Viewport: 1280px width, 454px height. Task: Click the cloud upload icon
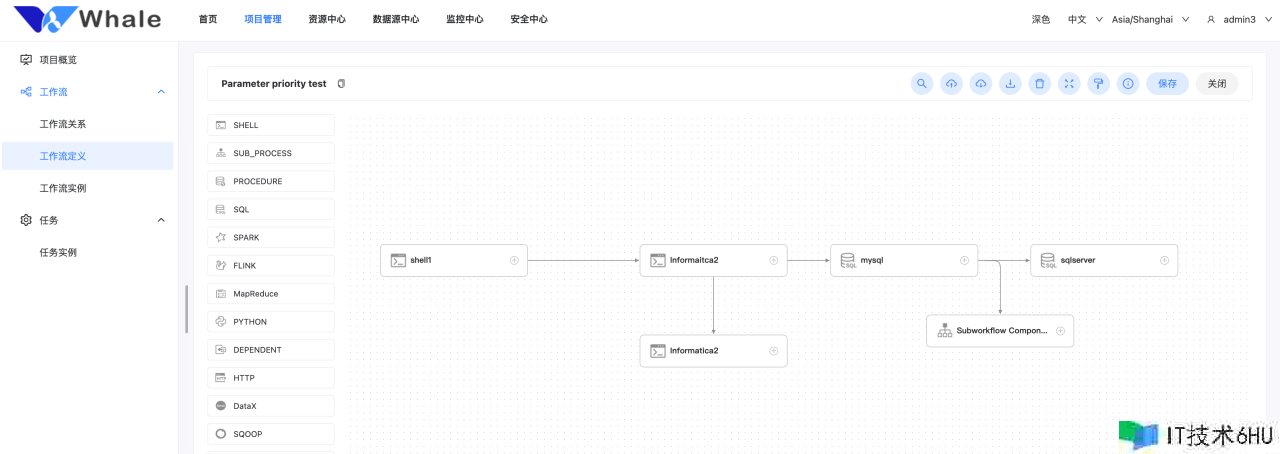[952, 84]
